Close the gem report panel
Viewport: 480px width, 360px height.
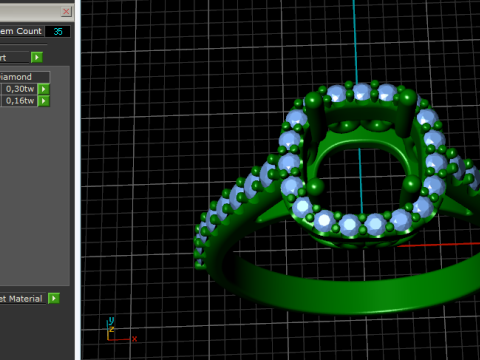[x=66, y=12]
